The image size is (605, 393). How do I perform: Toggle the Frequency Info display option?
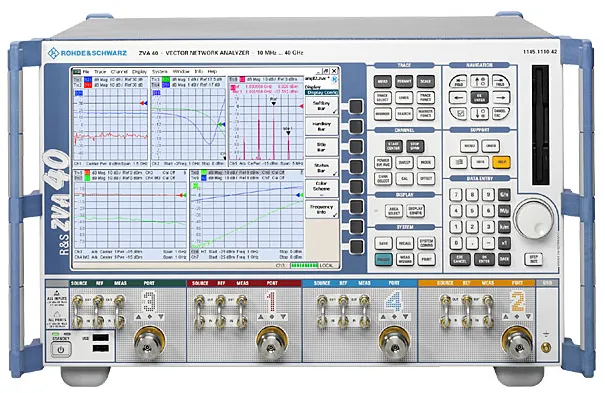(321, 209)
